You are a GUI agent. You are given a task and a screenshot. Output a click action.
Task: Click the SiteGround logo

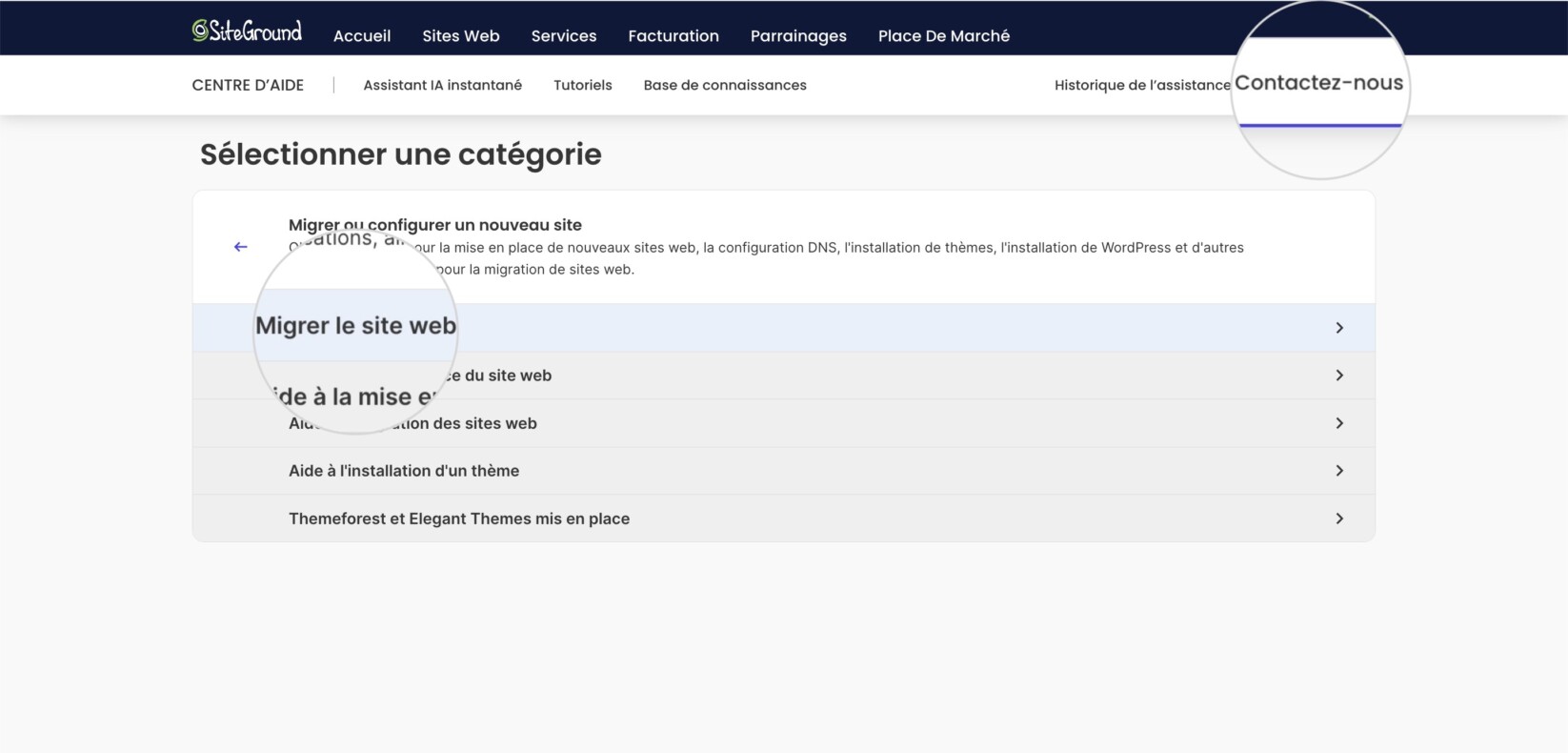pos(247,31)
